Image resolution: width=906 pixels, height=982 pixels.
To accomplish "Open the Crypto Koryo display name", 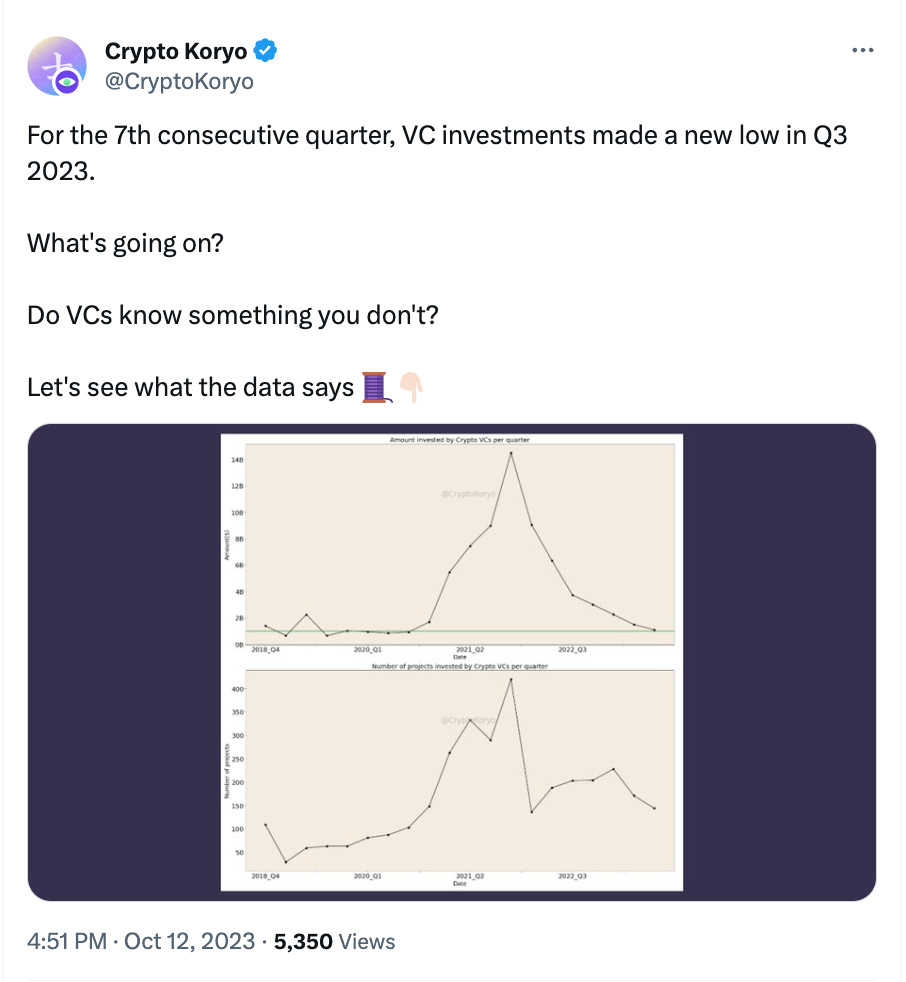I will coord(176,51).
